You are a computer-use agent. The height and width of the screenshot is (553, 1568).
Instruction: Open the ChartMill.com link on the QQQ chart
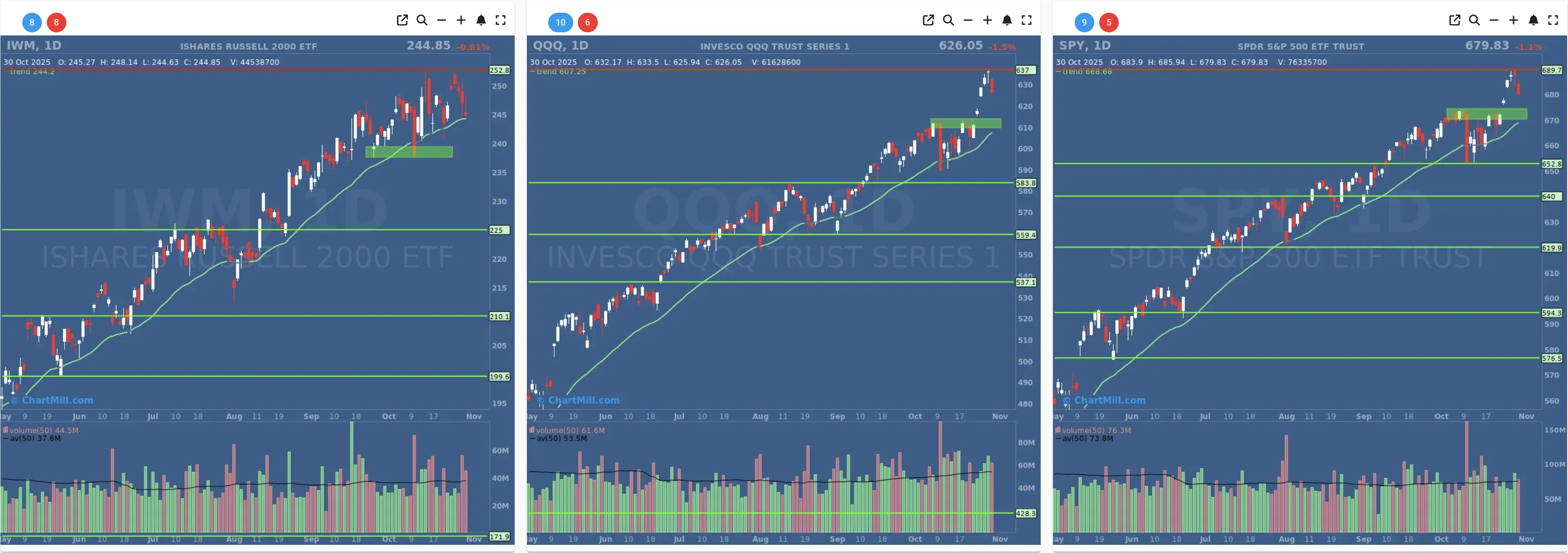click(578, 400)
